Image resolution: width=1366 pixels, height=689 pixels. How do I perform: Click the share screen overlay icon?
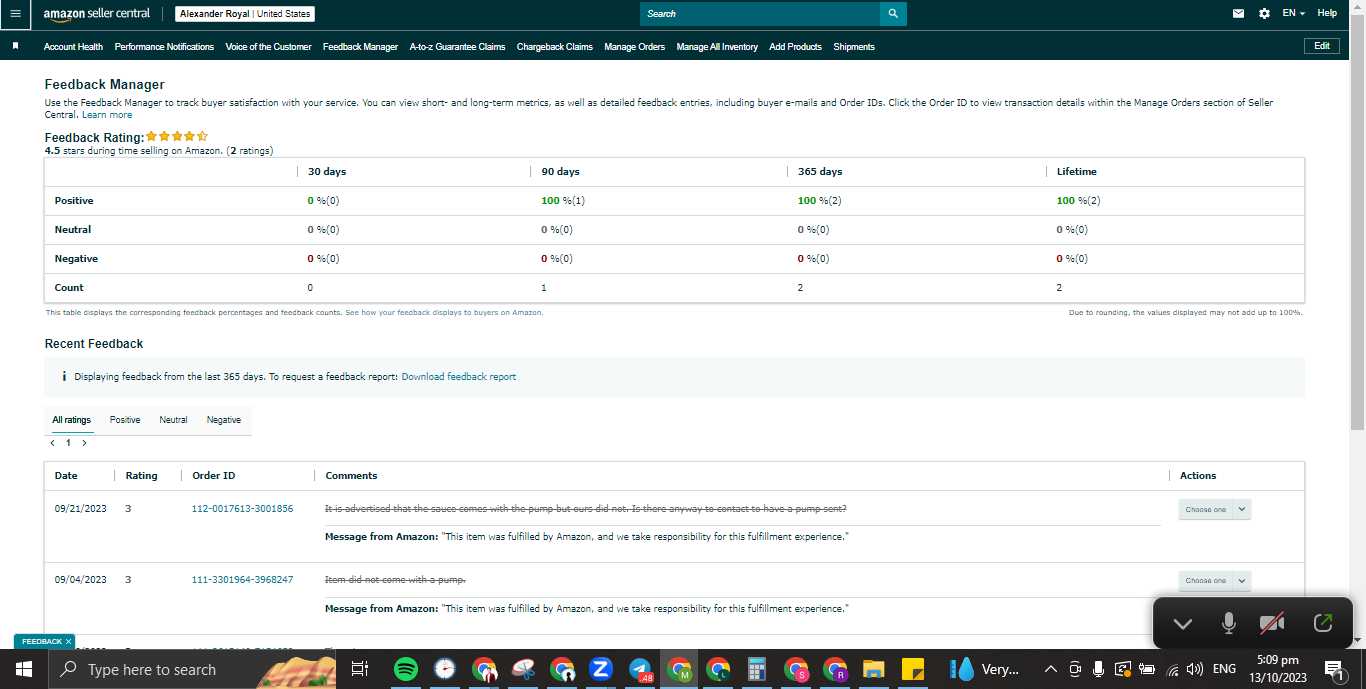(1322, 623)
